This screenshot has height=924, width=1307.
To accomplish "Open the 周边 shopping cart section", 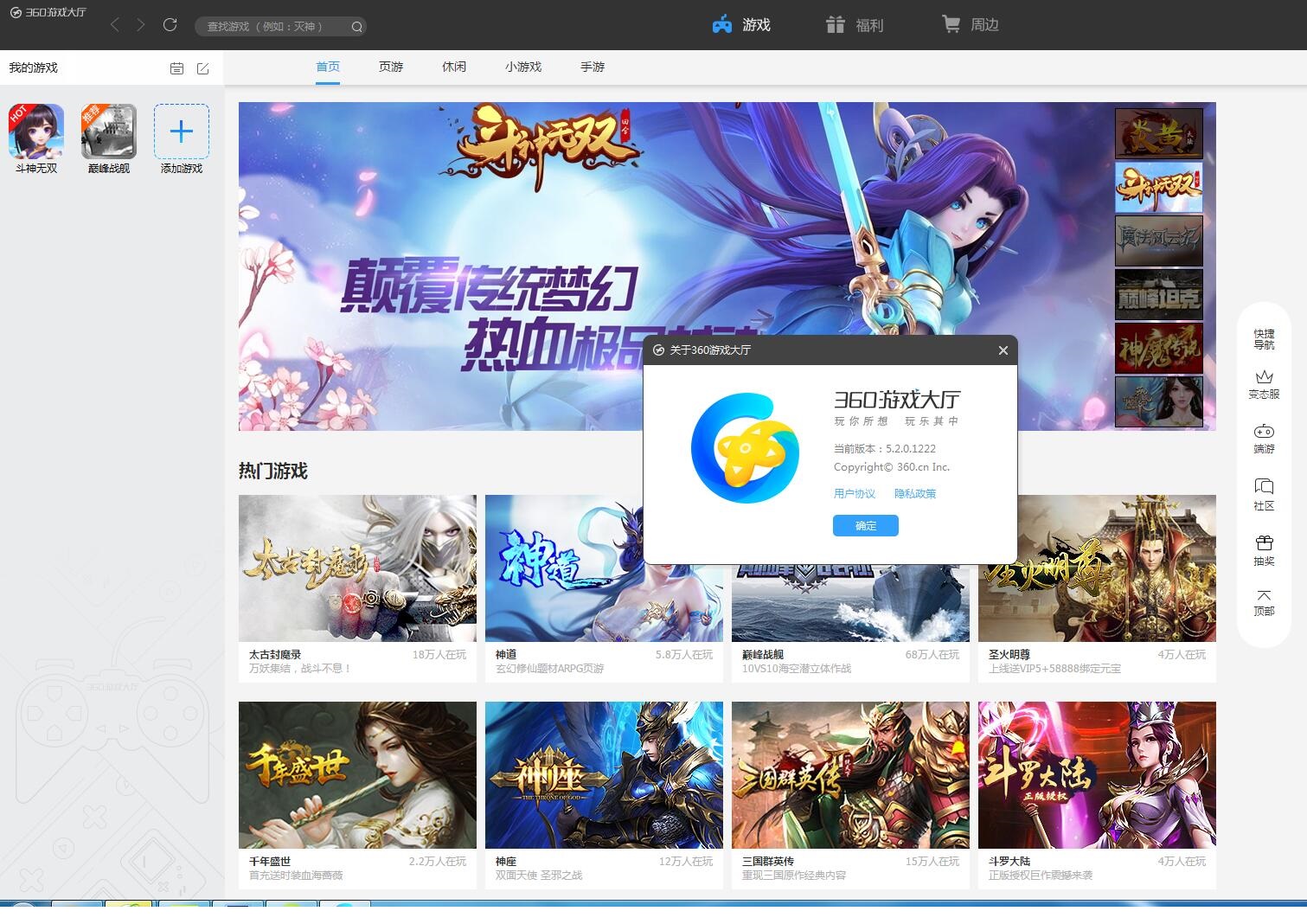I will click(x=971, y=25).
